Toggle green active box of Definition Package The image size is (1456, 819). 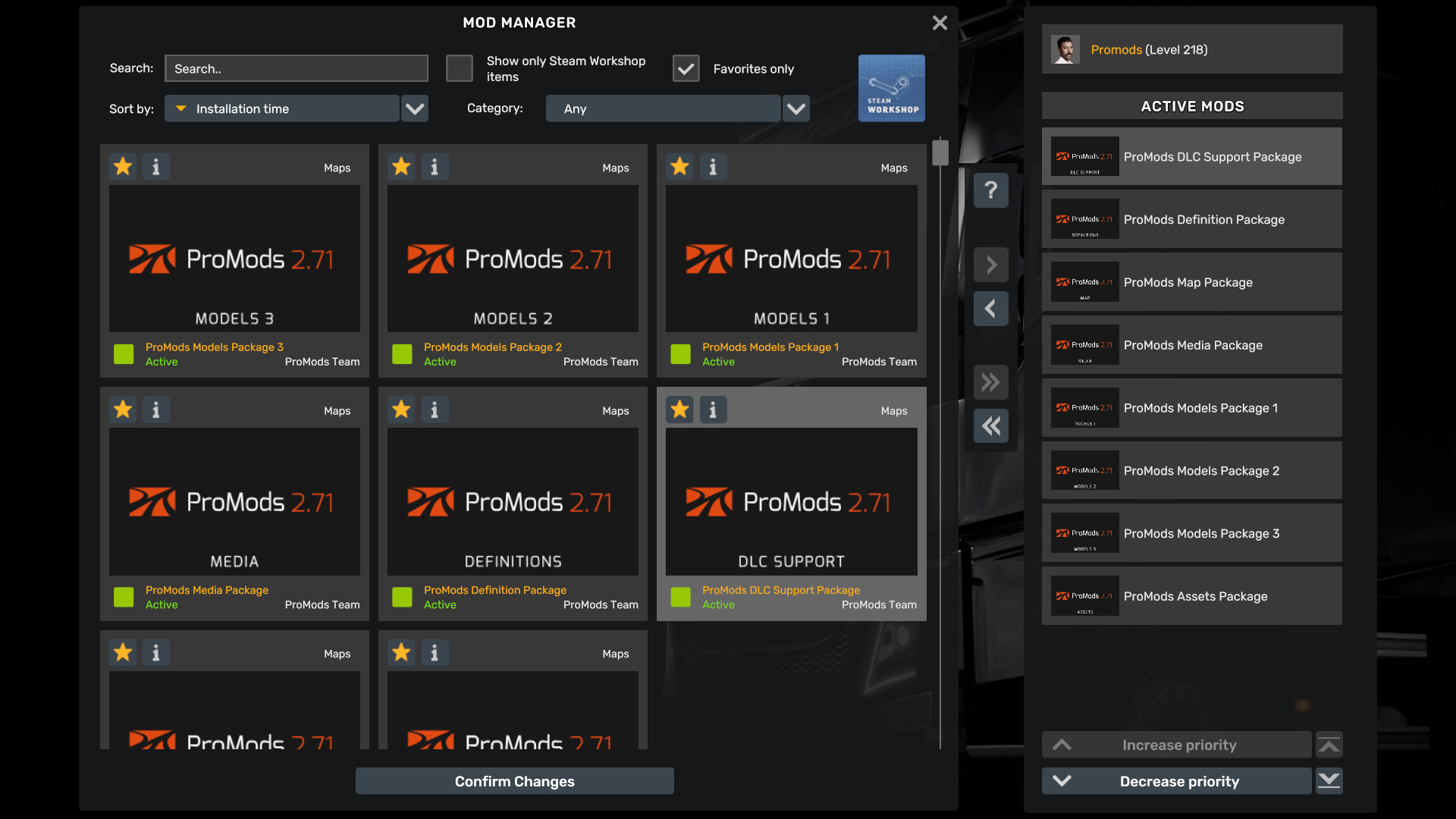click(x=402, y=597)
